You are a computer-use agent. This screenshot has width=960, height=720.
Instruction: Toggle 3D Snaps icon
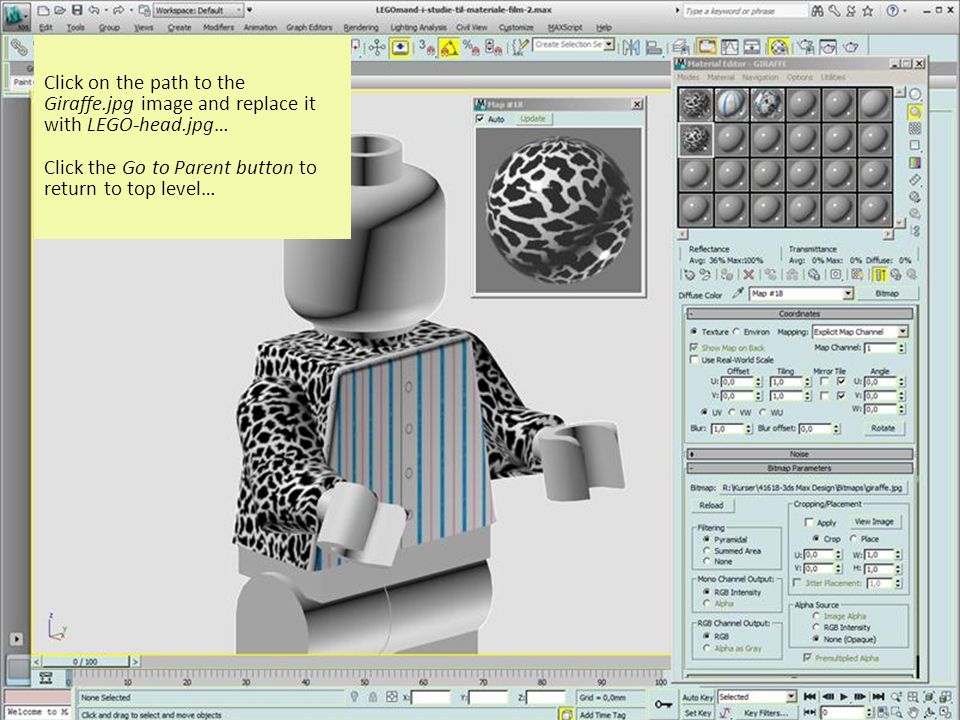pyautogui.click(x=427, y=47)
